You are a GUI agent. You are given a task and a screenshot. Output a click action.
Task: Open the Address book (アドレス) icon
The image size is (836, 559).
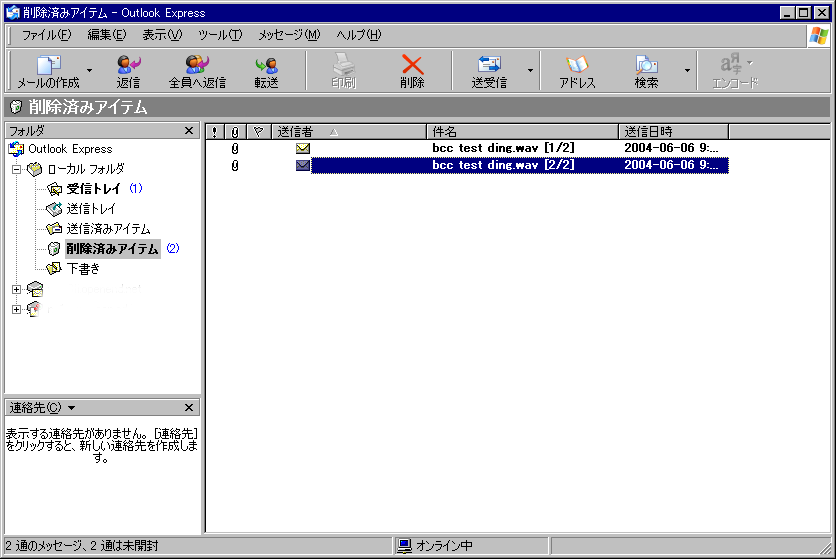(x=577, y=65)
